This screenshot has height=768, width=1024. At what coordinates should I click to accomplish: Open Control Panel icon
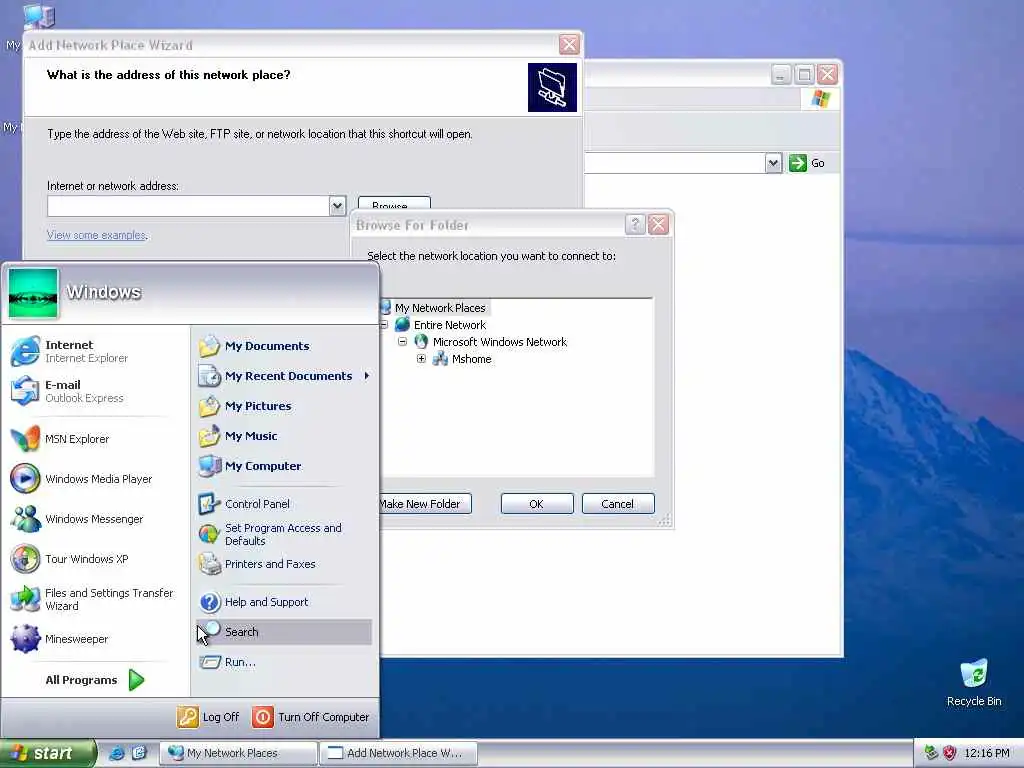210,504
